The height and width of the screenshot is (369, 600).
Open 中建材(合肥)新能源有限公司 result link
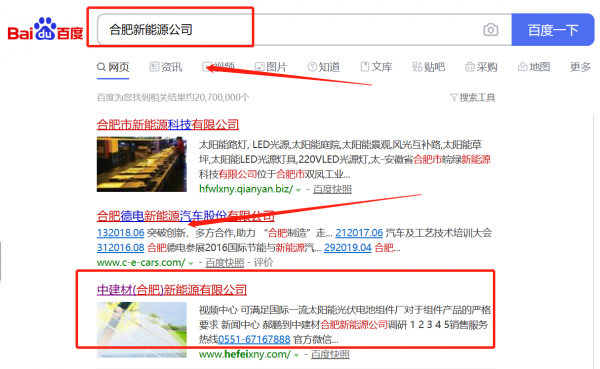[171, 290]
